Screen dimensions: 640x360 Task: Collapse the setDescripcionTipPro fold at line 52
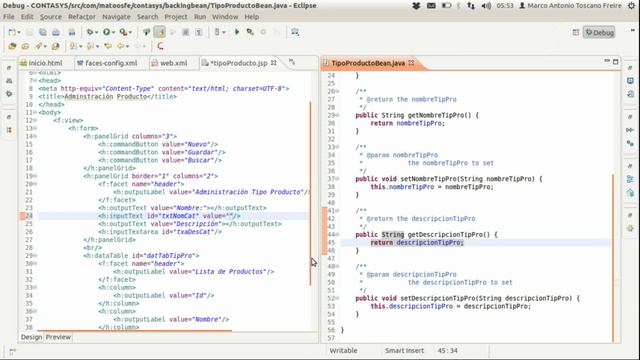click(338, 298)
